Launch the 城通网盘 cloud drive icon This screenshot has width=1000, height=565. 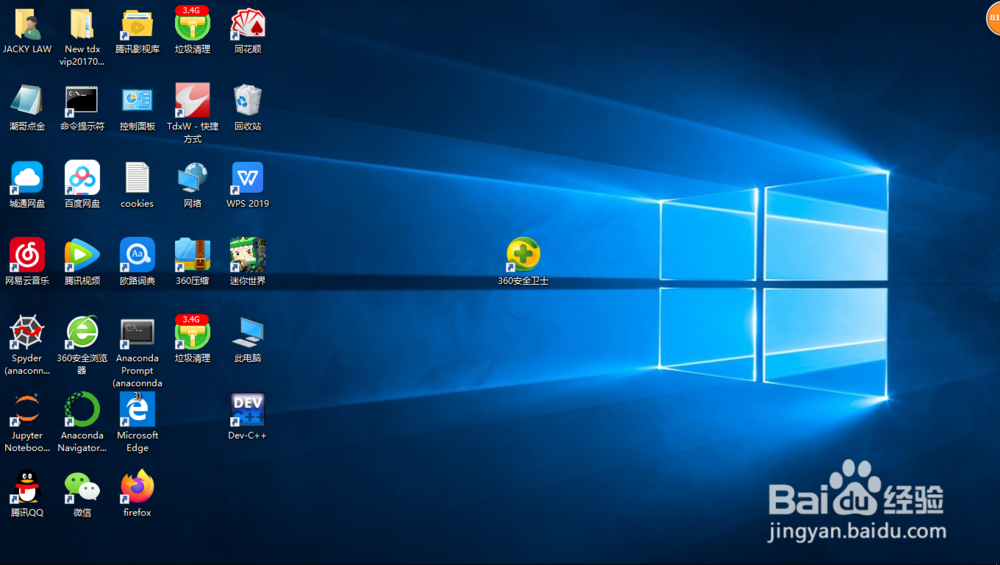27,178
